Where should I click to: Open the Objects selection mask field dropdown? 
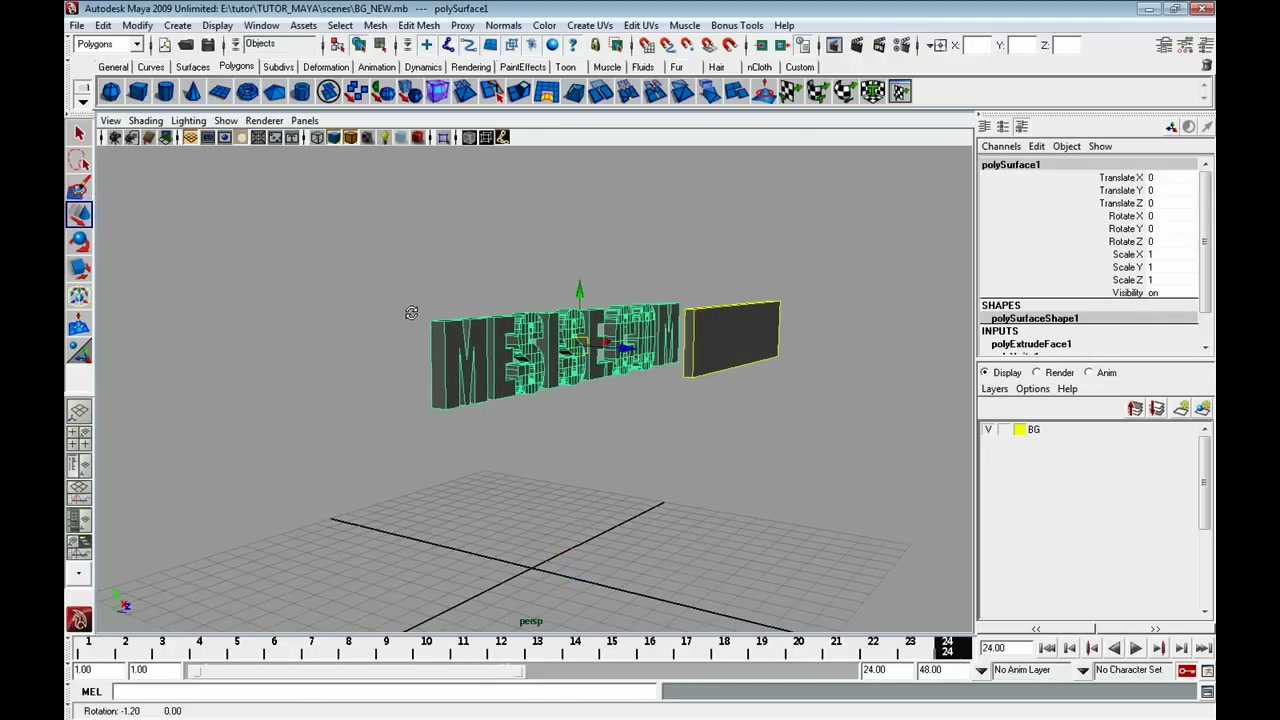point(282,44)
